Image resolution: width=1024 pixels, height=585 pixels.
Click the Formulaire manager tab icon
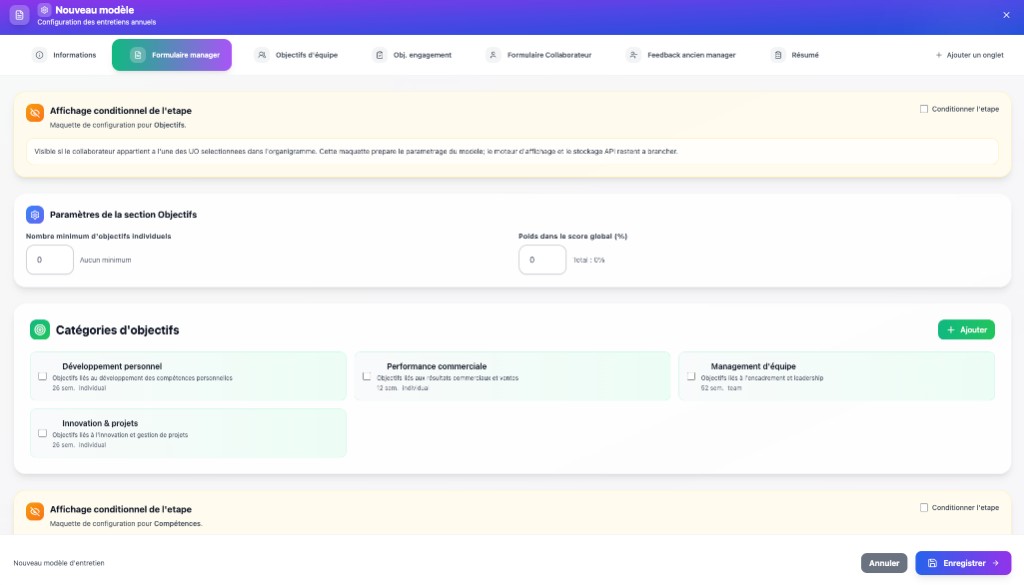[x=137, y=55]
